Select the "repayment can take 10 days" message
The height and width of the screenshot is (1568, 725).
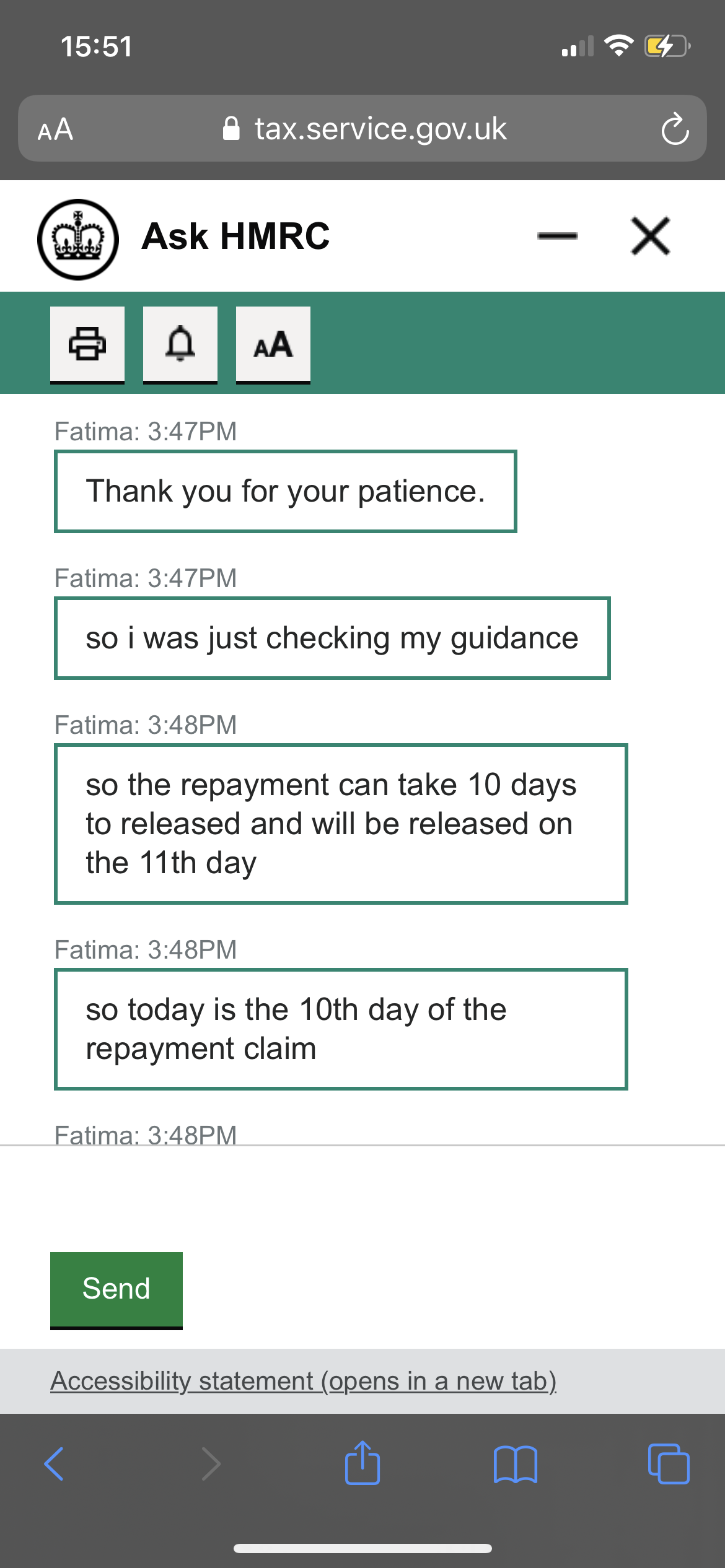click(x=341, y=824)
